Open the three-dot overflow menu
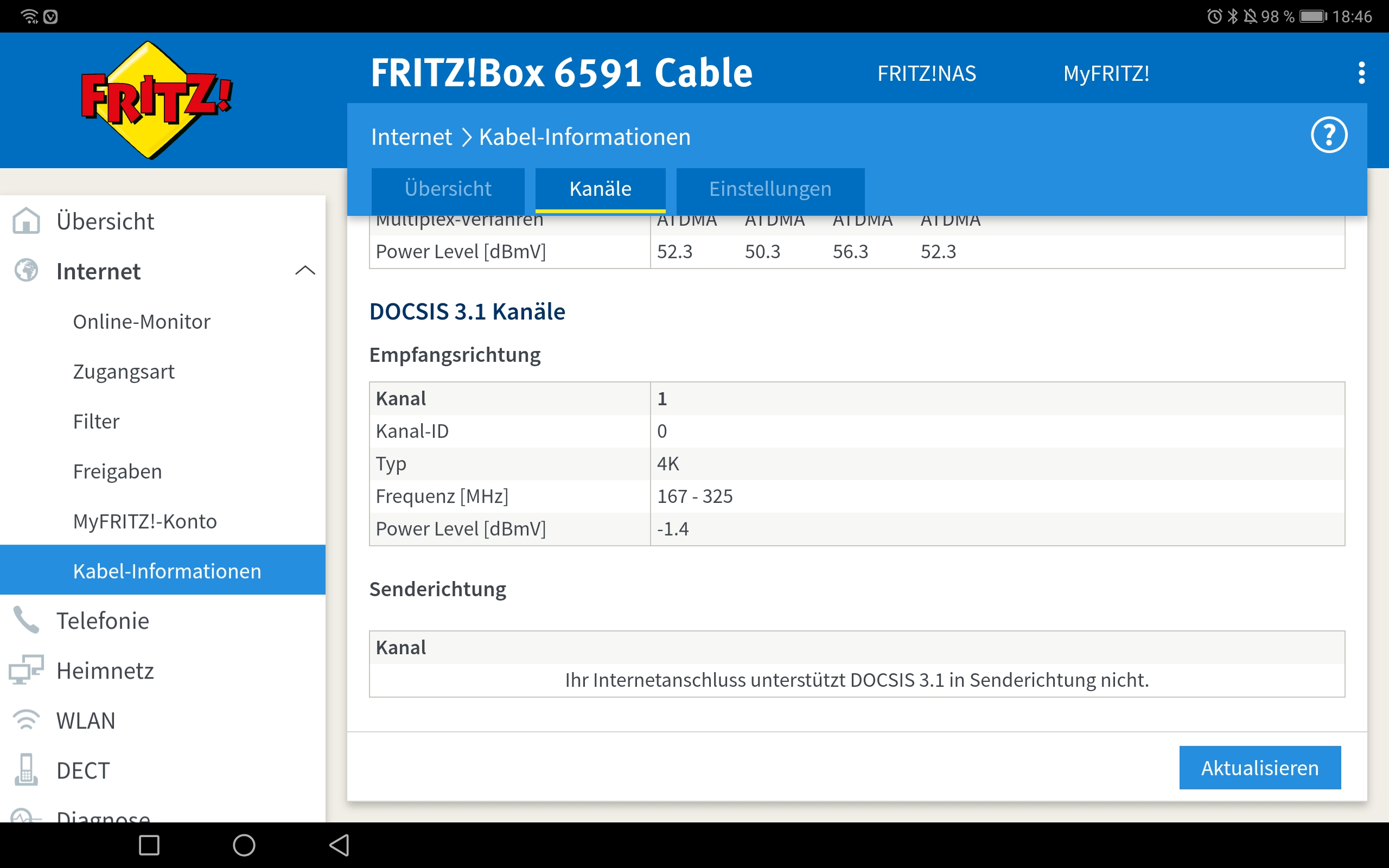The height and width of the screenshot is (868, 1389). (x=1361, y=73)
